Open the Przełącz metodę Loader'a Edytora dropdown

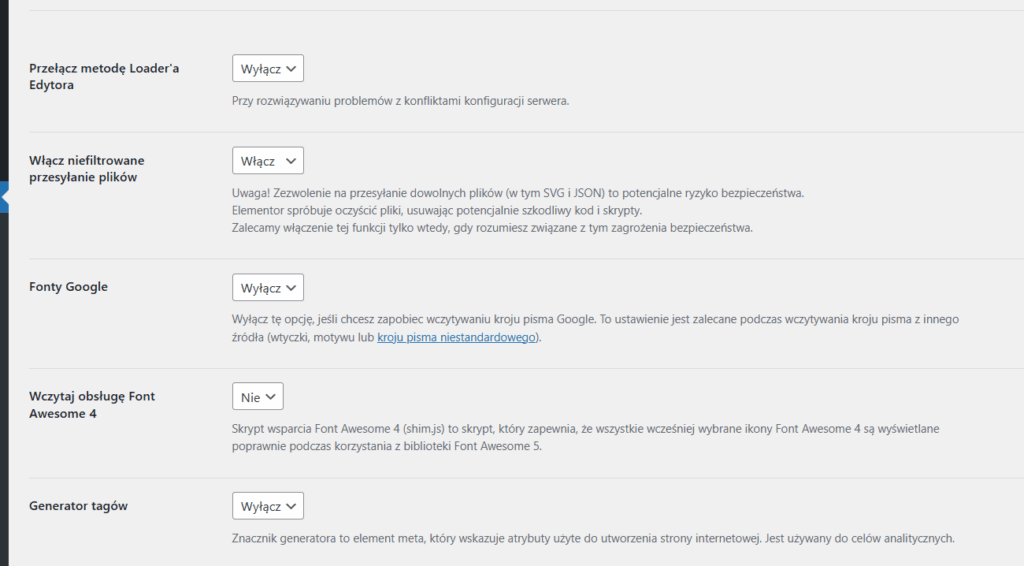267,68
